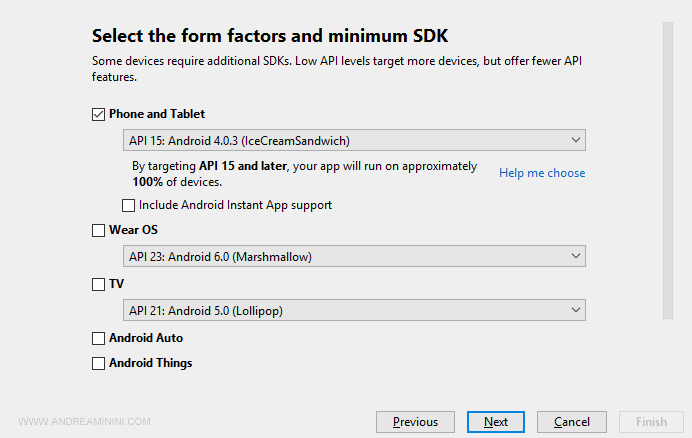Check the Wear OS checkbox
Image resolution: width=692 pixels, height=438 pixels.
[98, 230]
